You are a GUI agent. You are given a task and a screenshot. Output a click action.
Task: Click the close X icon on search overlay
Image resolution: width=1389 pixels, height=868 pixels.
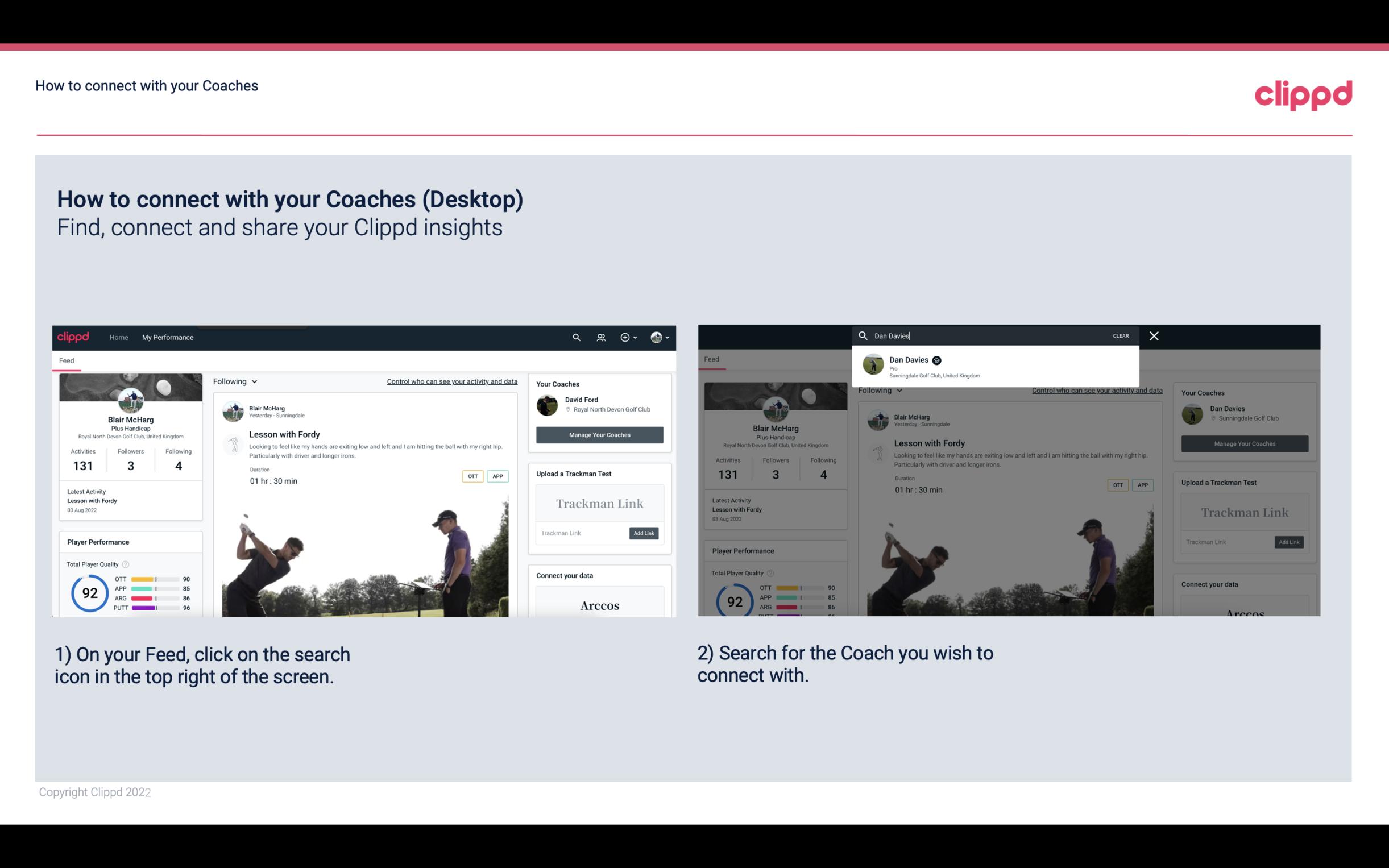(x=1153, y=335)
